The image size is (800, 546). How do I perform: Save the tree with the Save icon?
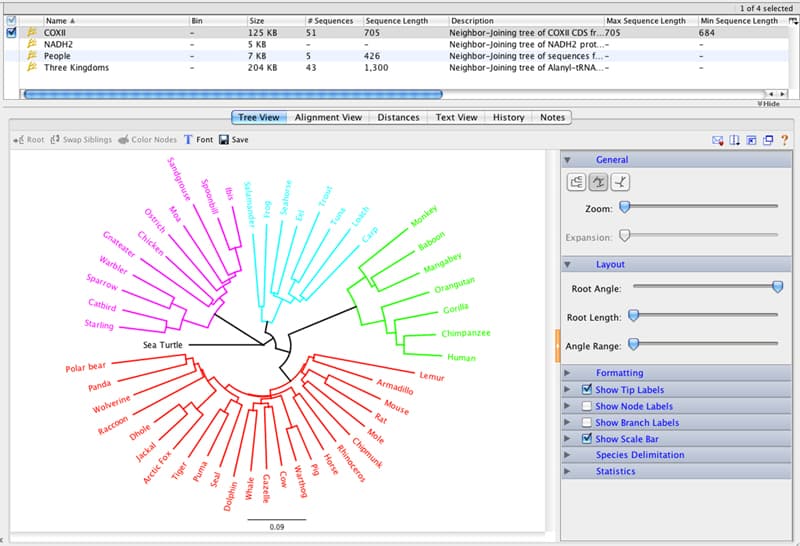(234, 139)
